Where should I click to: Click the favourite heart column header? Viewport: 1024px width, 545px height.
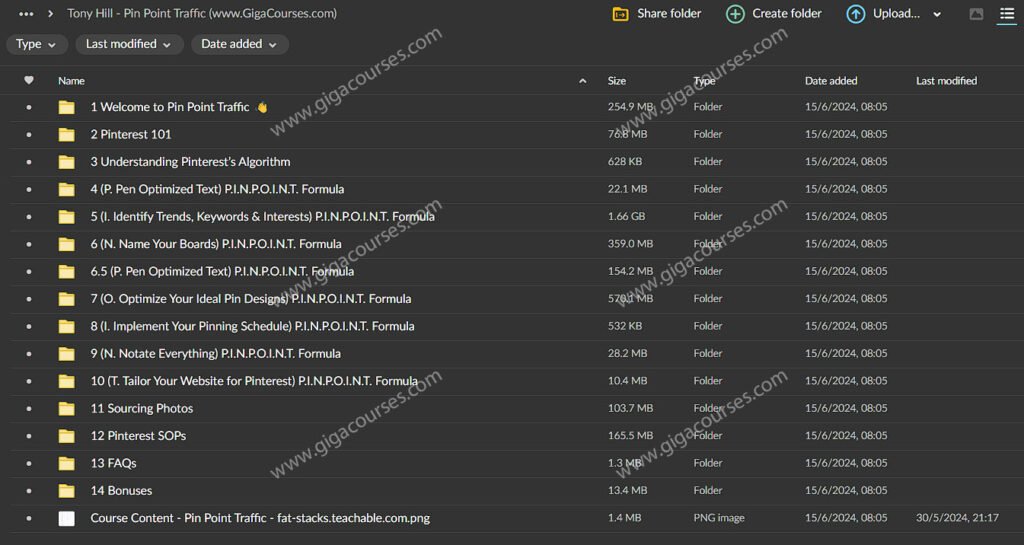(x=29, y=80)
